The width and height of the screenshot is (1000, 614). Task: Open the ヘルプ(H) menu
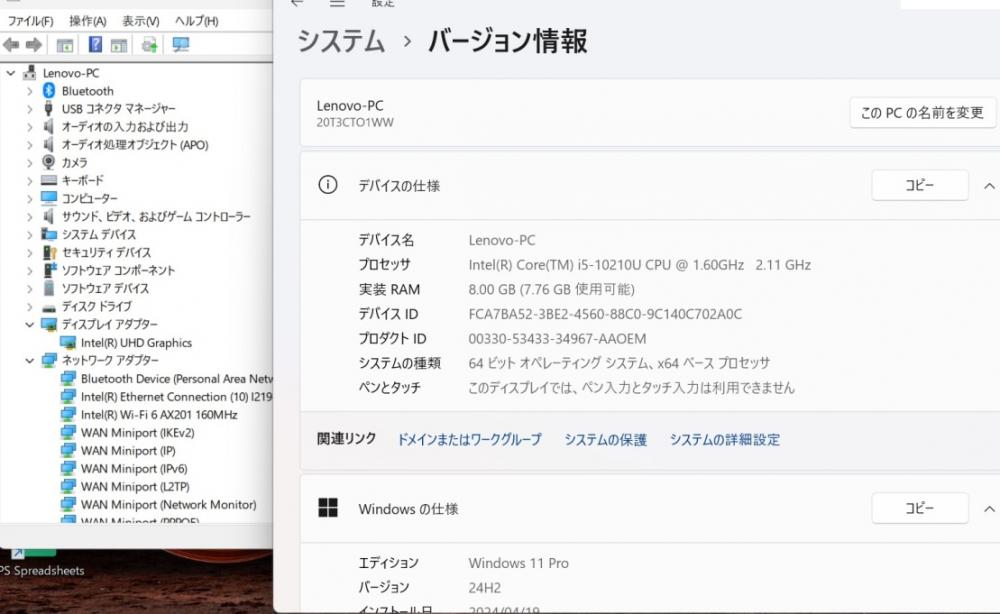click(196, 21)
